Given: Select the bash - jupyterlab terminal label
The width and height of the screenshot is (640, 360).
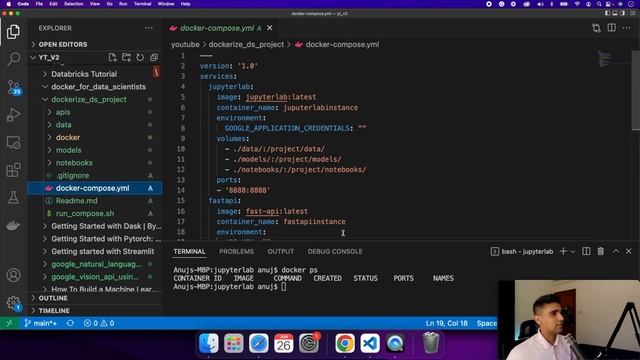Looking at the screenshot, I should click(x=522, y=251).
